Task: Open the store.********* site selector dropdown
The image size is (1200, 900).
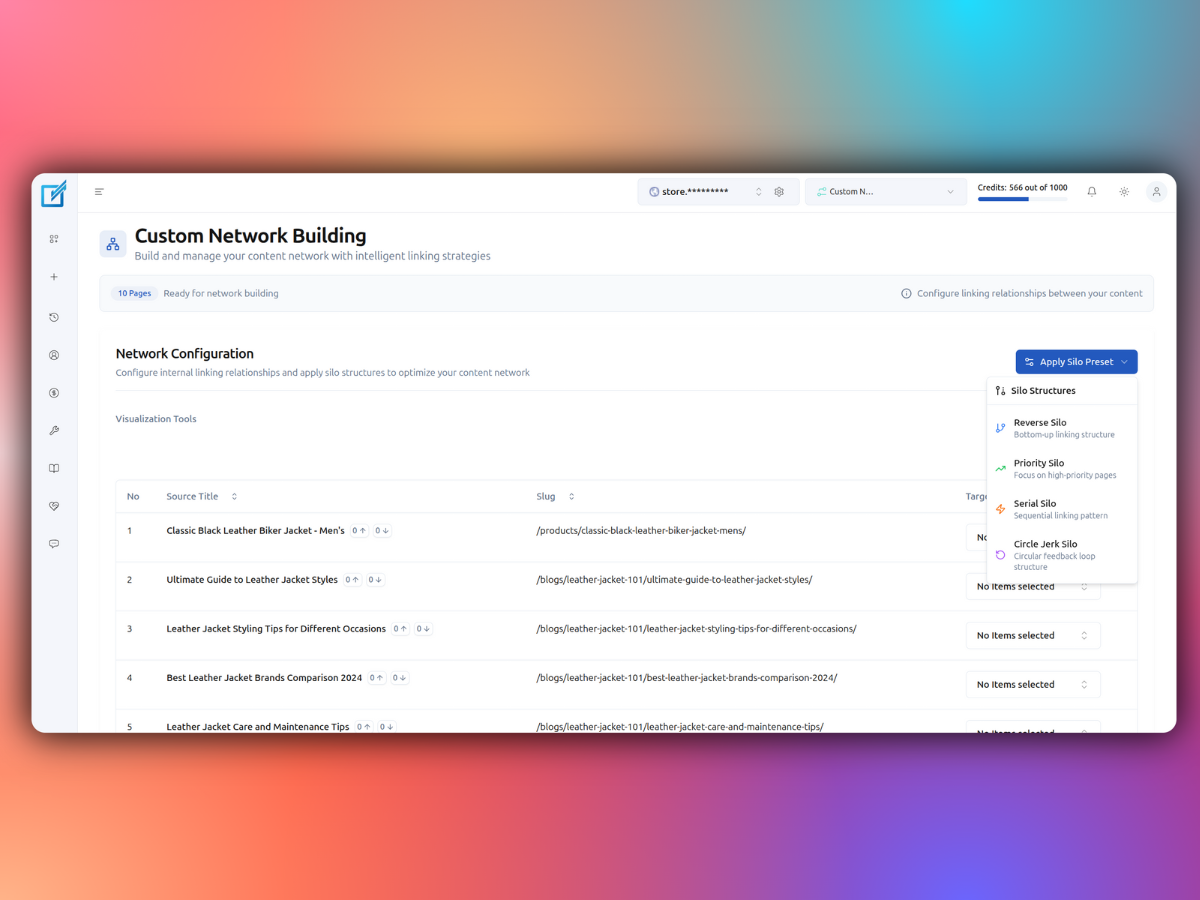Action: point(705,192)
